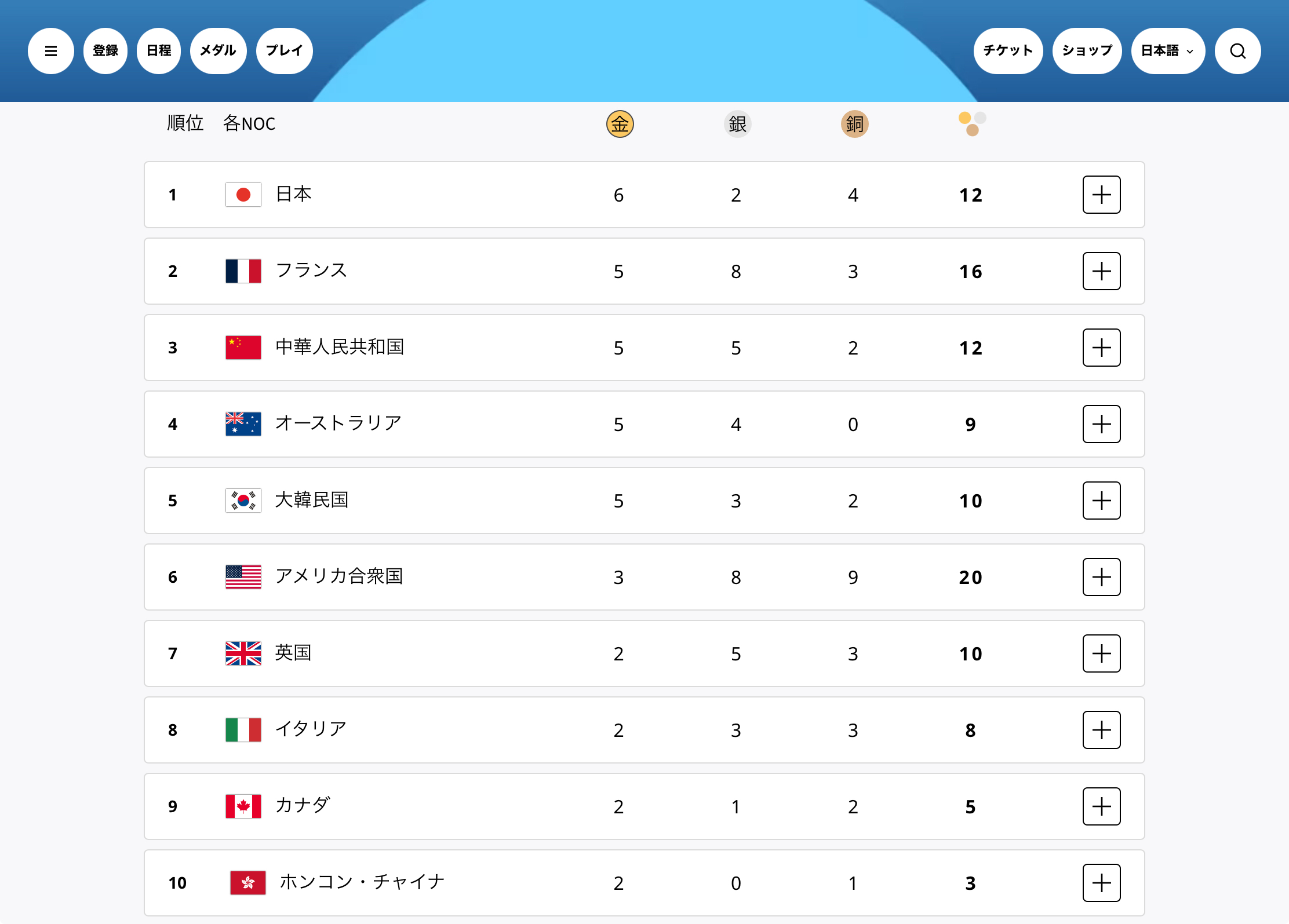
Task: Select the 中華人民共和国 country name
Action: click(340, 347)
